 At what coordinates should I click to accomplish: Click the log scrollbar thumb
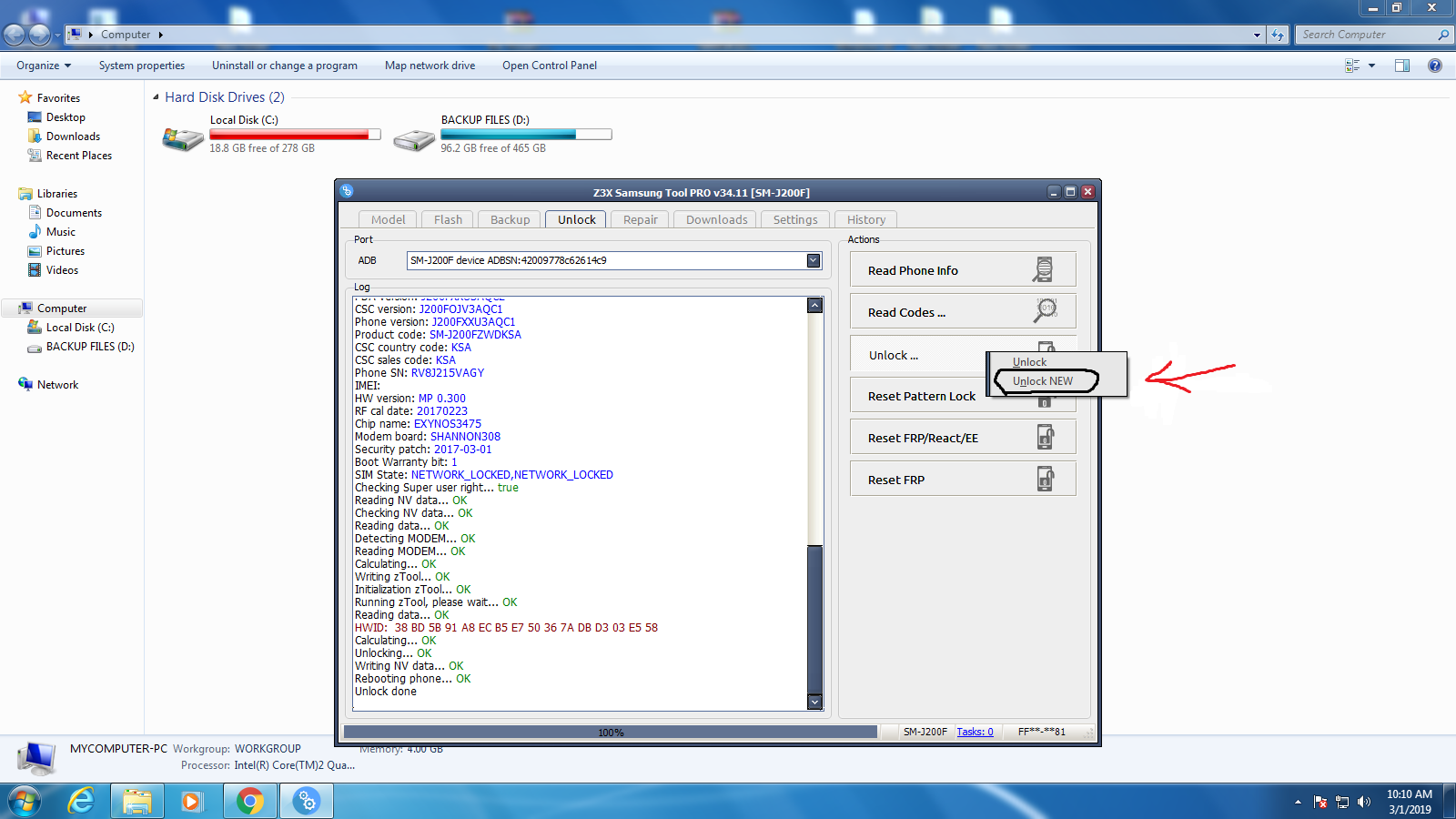pyautogui.click(x=815, y=619)
